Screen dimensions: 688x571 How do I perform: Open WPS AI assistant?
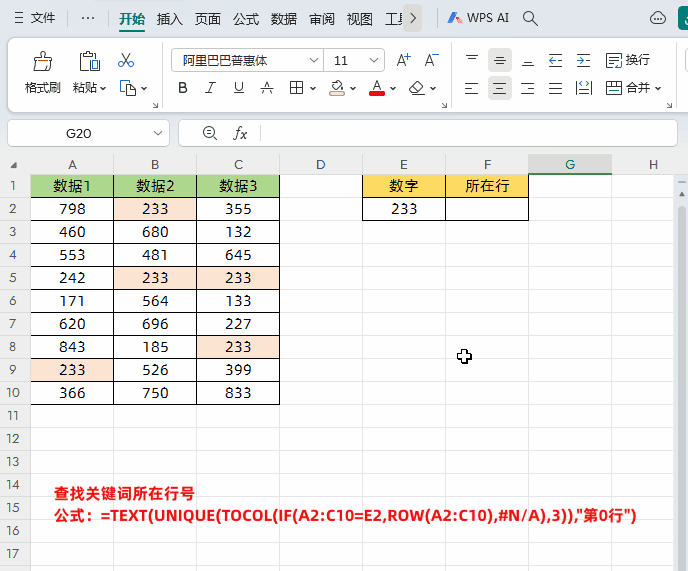pyautogui.click(x=478, y=18)
